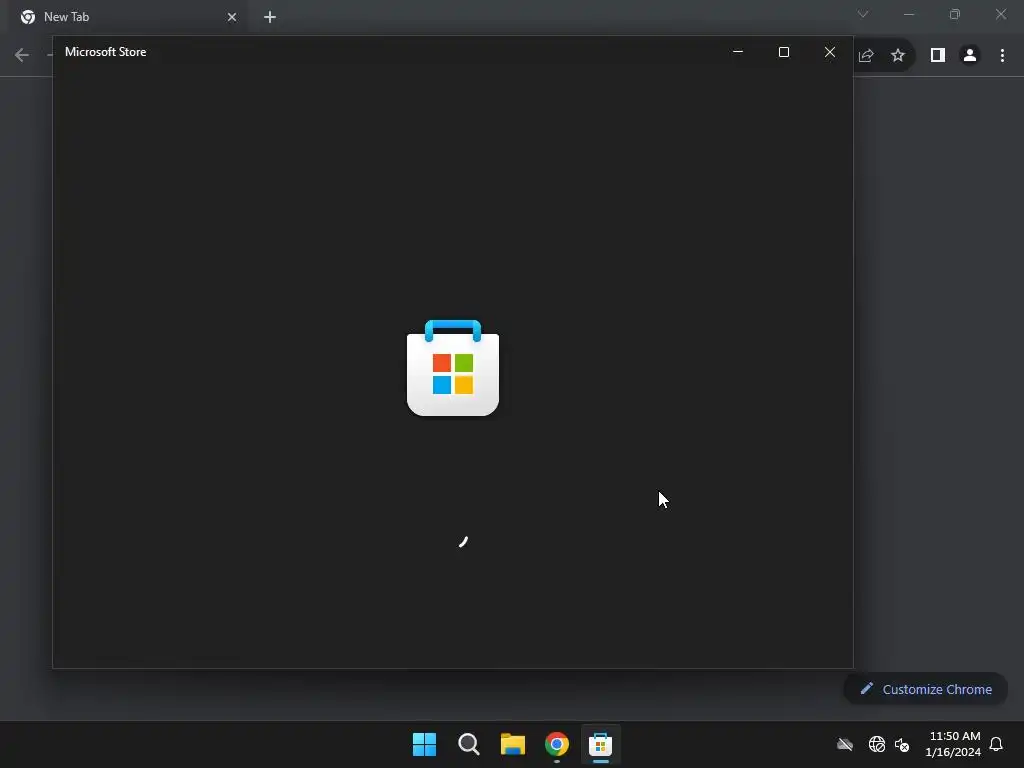Show the clock and date flyout
Viewport: 1024px width, 768px height.
[x=953, y=744]
